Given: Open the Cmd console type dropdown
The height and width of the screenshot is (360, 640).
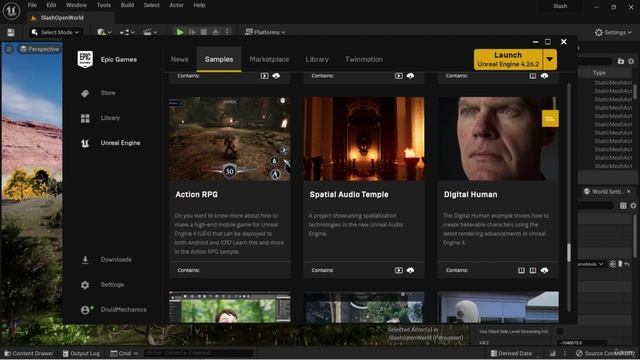Looking at the screenshot, I should pos(124,353).
